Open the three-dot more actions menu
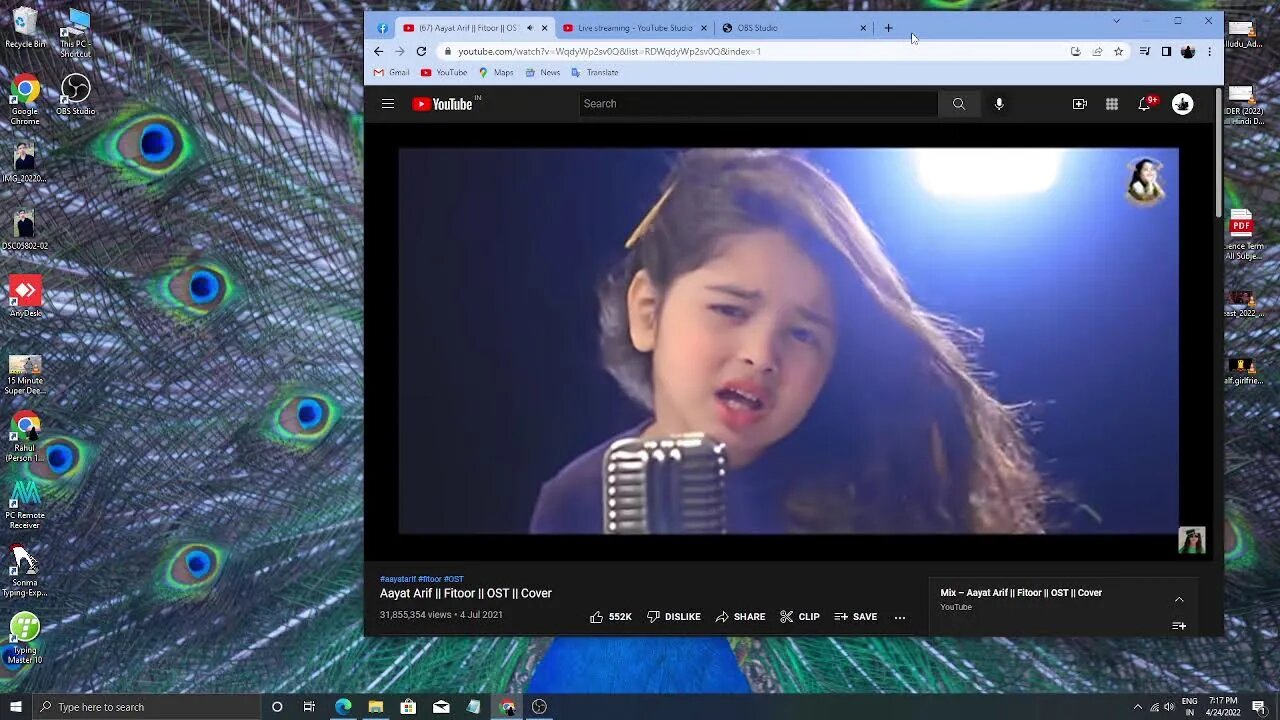The height and width of the screenshot is (720, 1280). pos(900,617)
